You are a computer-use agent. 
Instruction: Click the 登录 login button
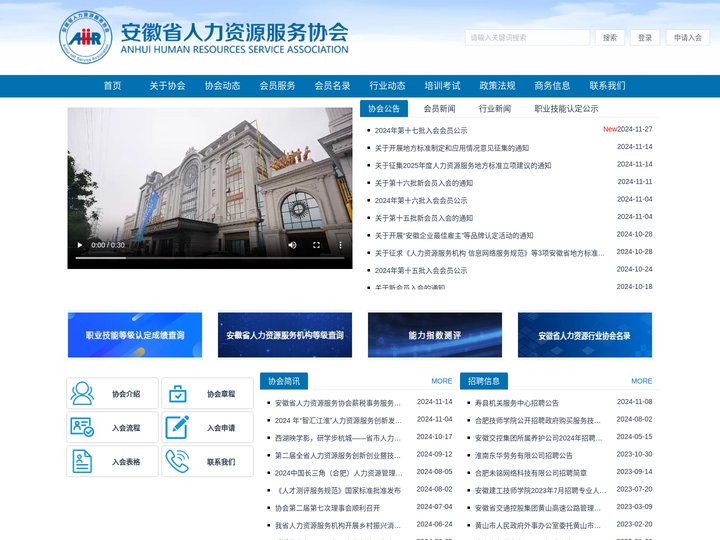pos(645,38)
